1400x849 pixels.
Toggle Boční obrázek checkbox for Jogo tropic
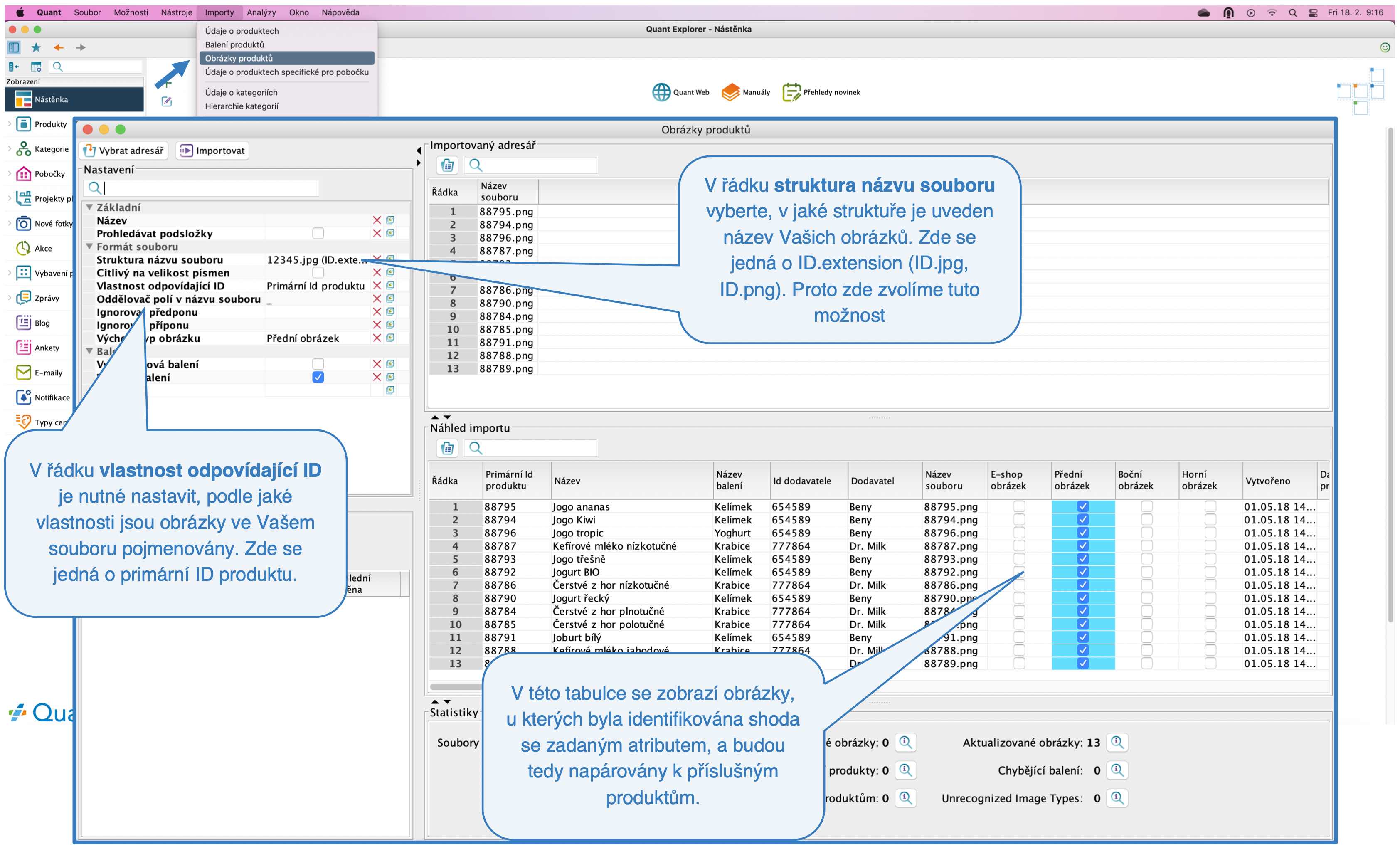click(1146, 533)
